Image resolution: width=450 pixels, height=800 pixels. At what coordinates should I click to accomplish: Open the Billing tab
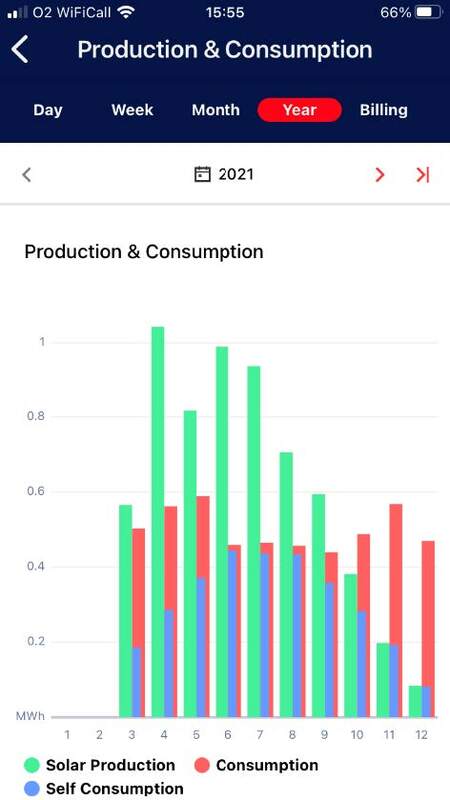(384, 110)
